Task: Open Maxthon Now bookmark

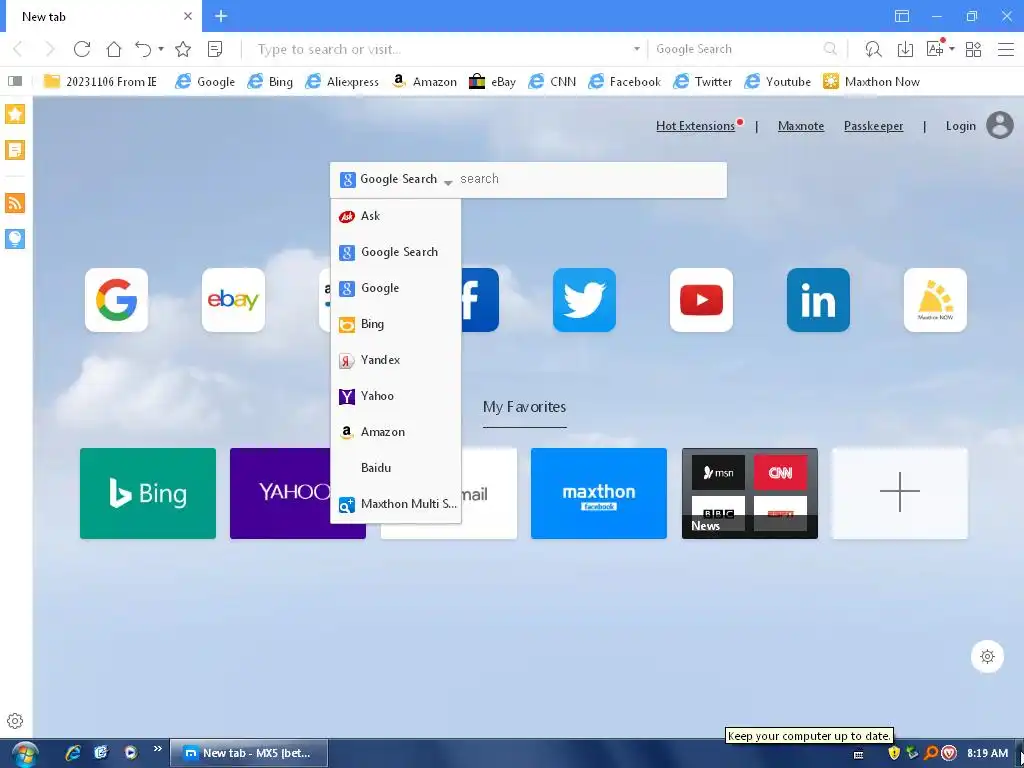Action: coord(871,82)
